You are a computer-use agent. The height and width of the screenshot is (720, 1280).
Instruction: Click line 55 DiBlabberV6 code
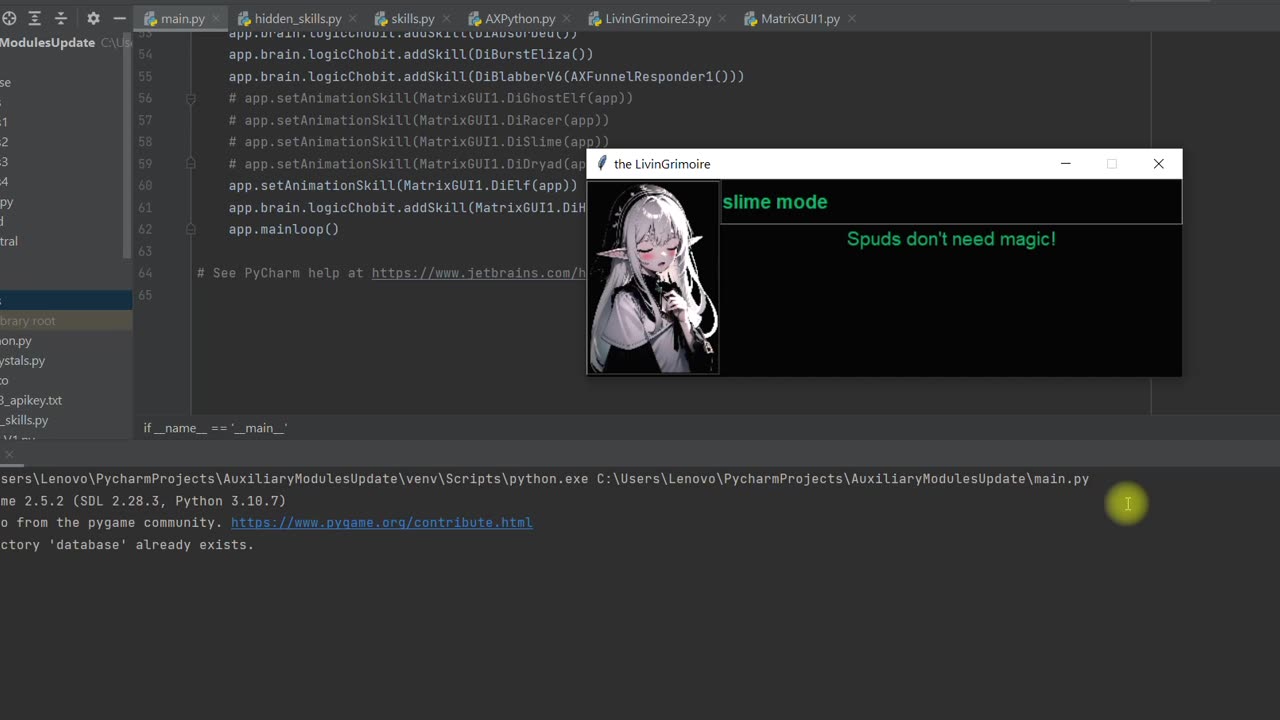click(486, 77)
